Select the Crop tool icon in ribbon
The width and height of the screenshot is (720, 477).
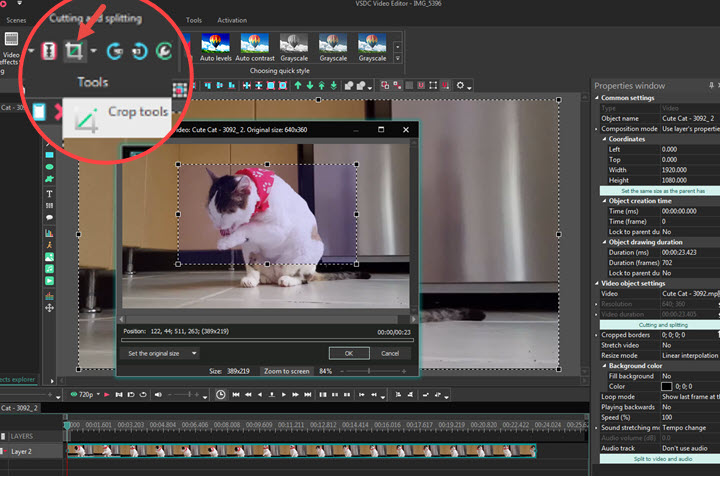[73, 50]
